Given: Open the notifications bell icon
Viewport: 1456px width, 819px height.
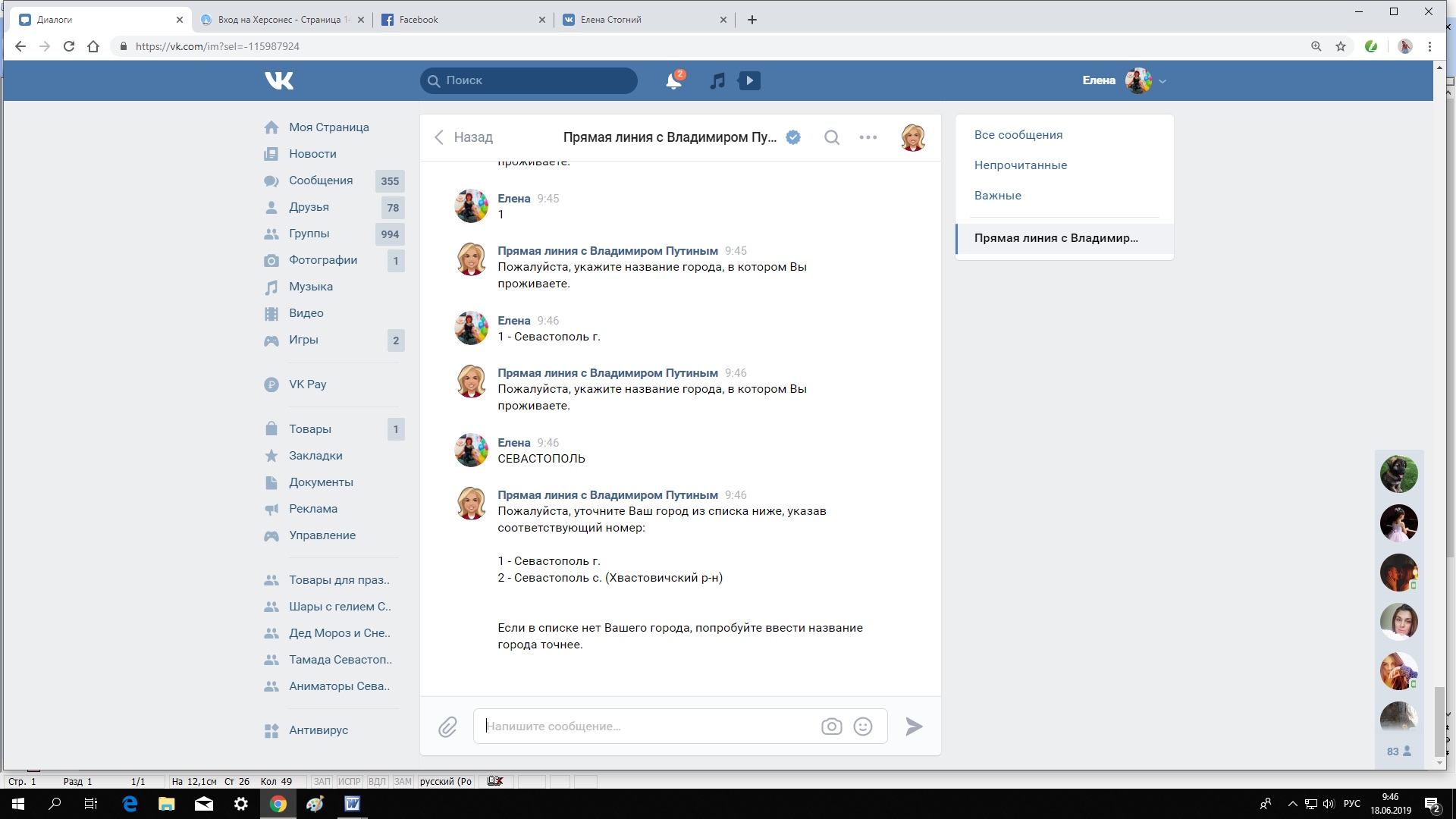Looking at the screenshot, I should 673,80.
